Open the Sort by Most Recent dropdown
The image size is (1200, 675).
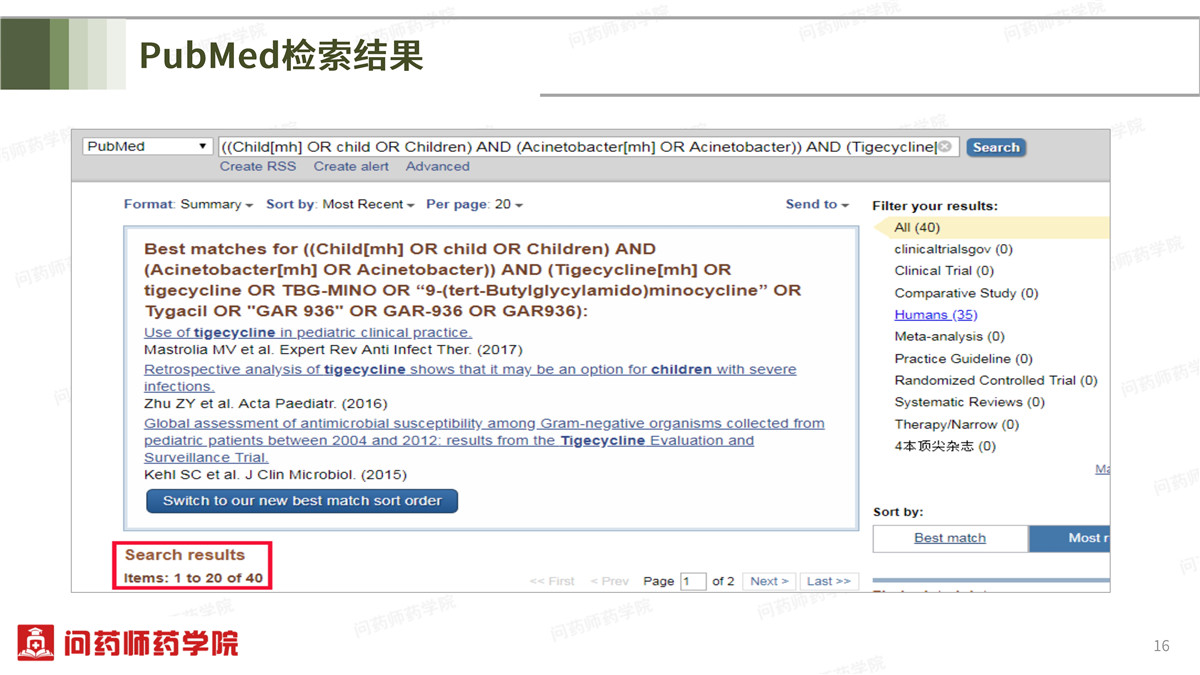pos(340,204)
